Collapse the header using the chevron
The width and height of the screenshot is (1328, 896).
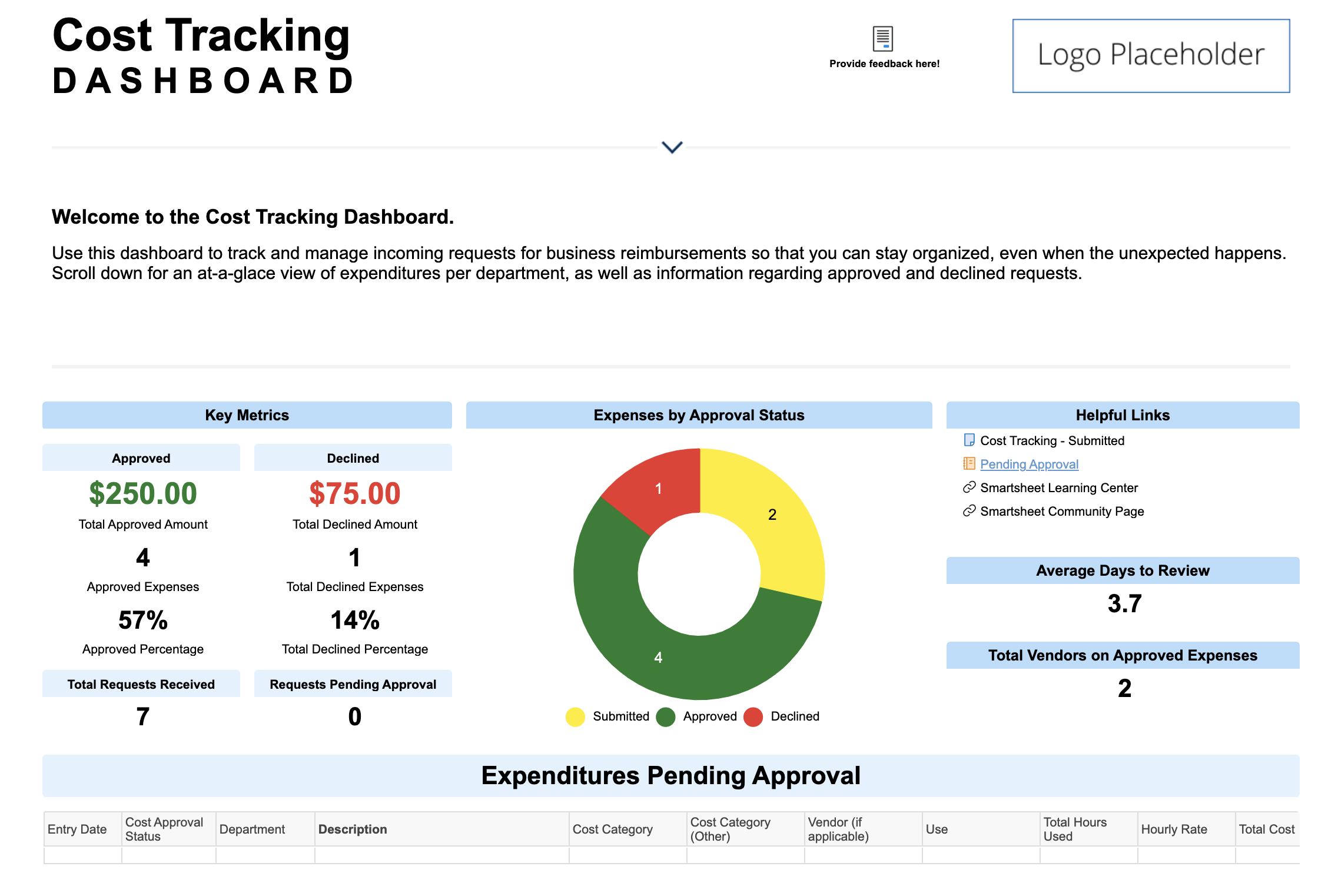[672, 147]
